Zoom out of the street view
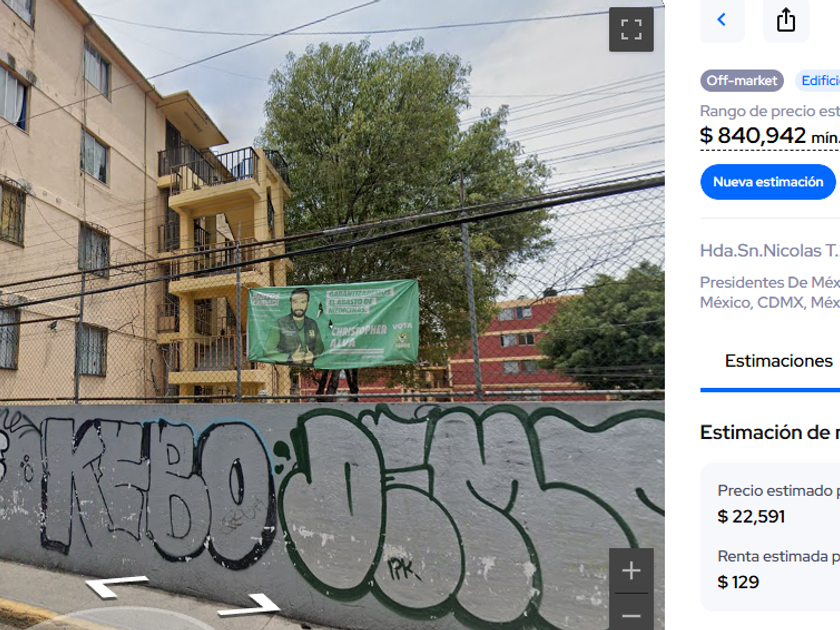Viewport: 840px width, 630px height. pyautogui.click(x=631, y=615)
